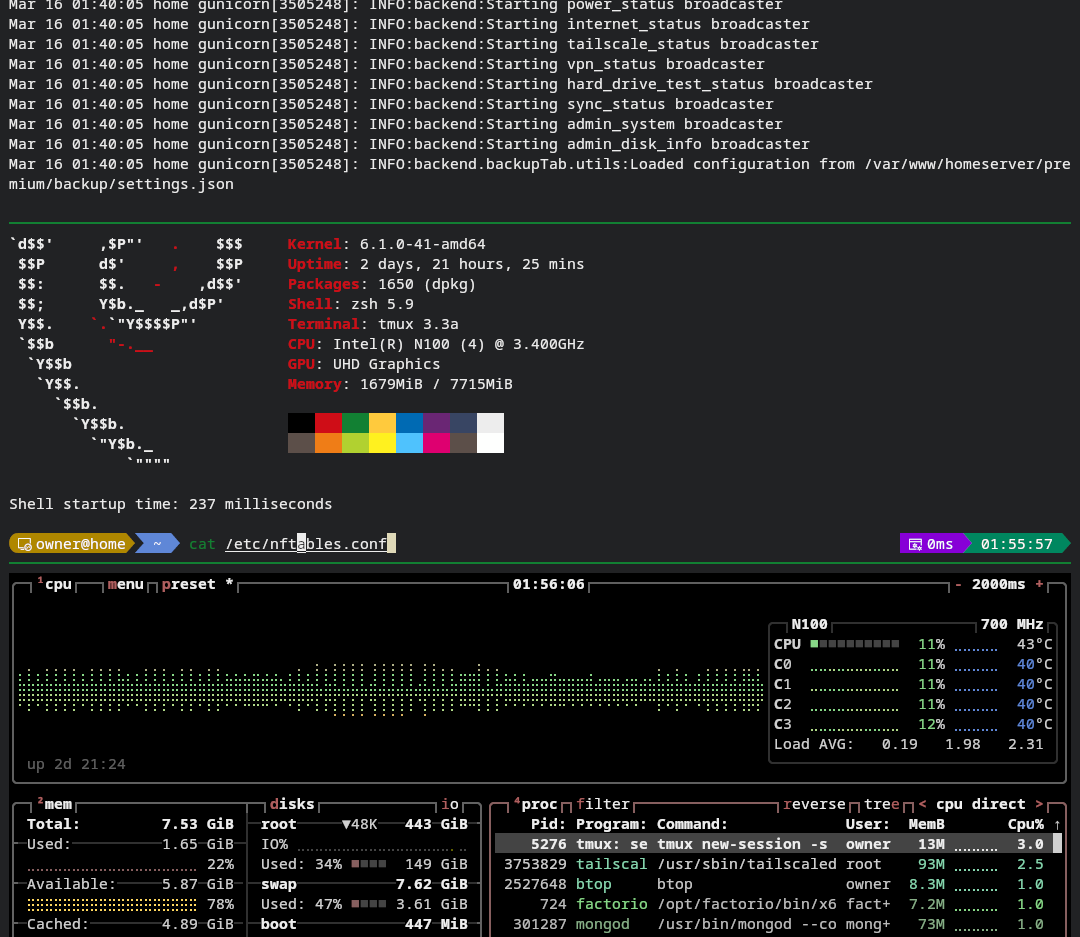1080x937 pixels.
Task: Click the /etc/nftables.conf path in prompt
Action: click(306, 544)
